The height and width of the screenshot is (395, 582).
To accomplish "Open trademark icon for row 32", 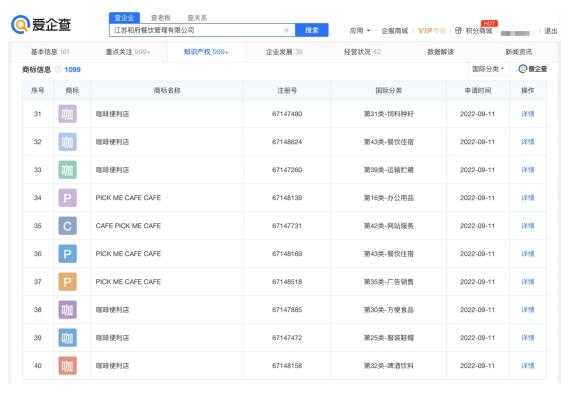I will point(68,142).
